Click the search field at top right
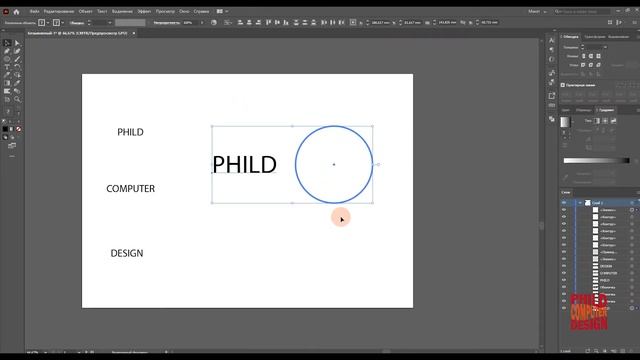The height and width of the screenshot is (360, 640). [582, 11]
